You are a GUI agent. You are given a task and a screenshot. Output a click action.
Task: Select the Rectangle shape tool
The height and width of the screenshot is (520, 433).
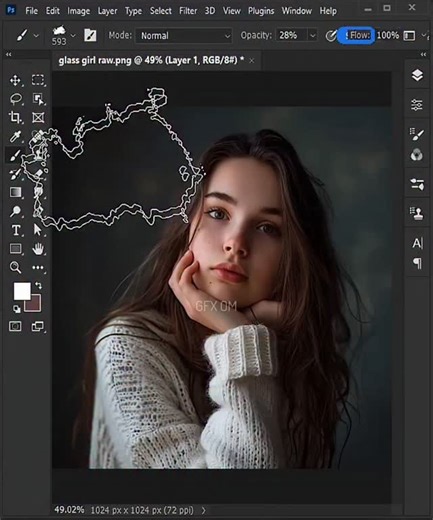(15, 249)
